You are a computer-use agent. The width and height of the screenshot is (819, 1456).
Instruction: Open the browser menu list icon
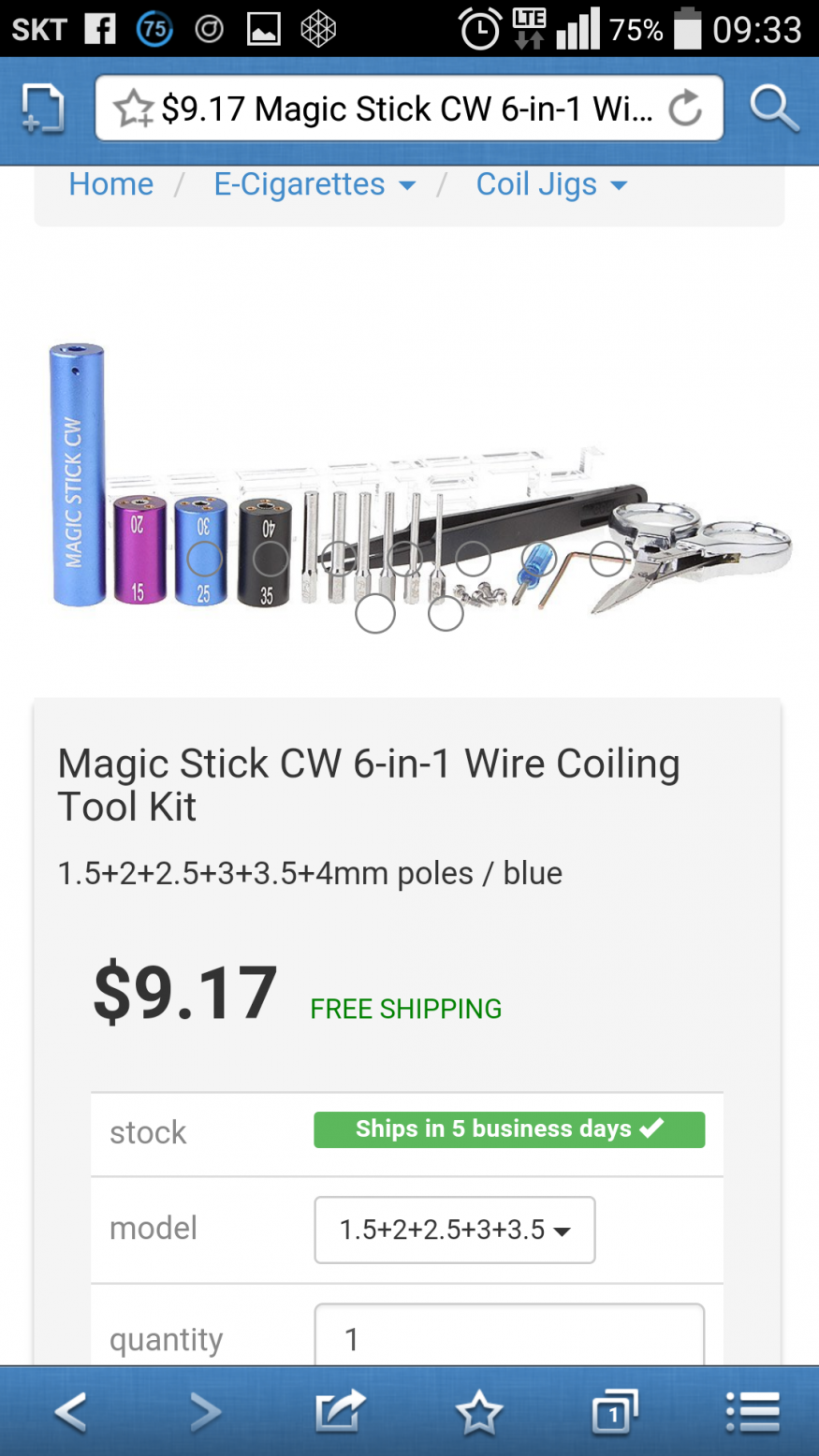[x=753, y=1411]
